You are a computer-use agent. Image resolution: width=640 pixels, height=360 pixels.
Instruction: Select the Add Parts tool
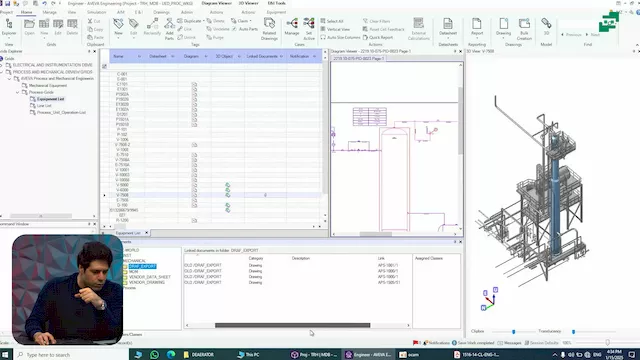(x=169, y=29)
